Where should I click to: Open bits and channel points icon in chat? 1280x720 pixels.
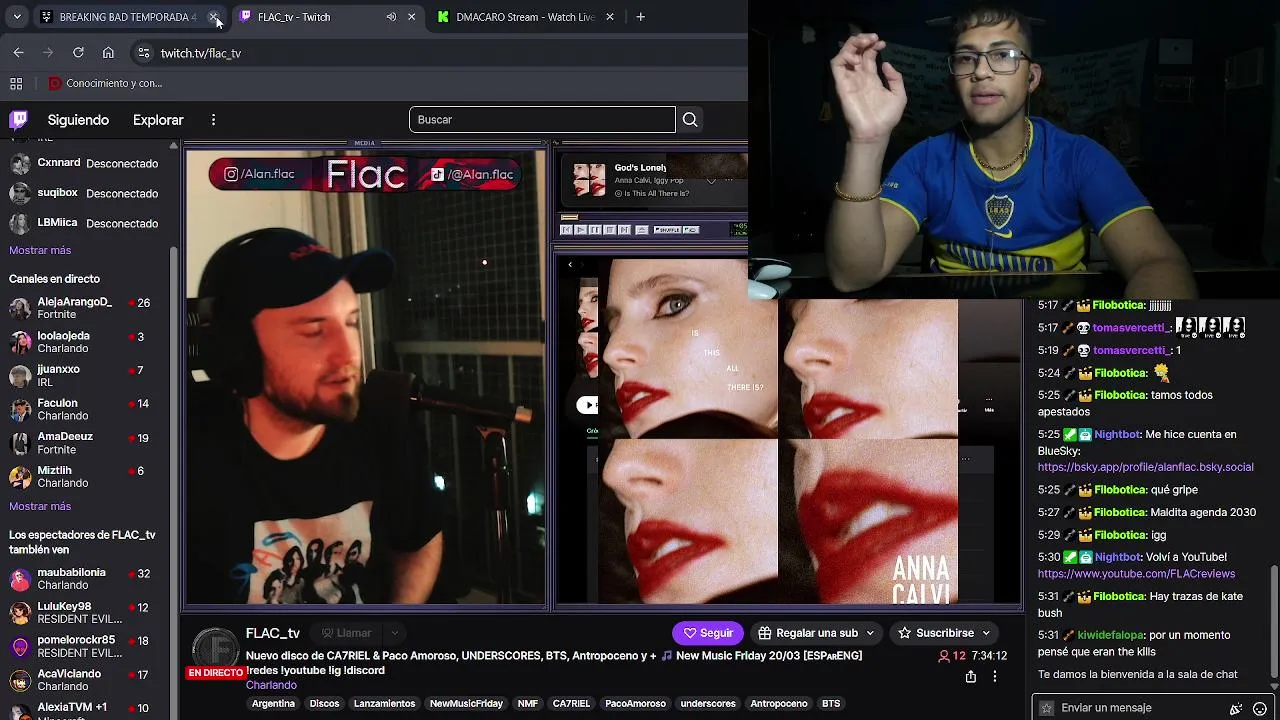(x=1236, y=708)
